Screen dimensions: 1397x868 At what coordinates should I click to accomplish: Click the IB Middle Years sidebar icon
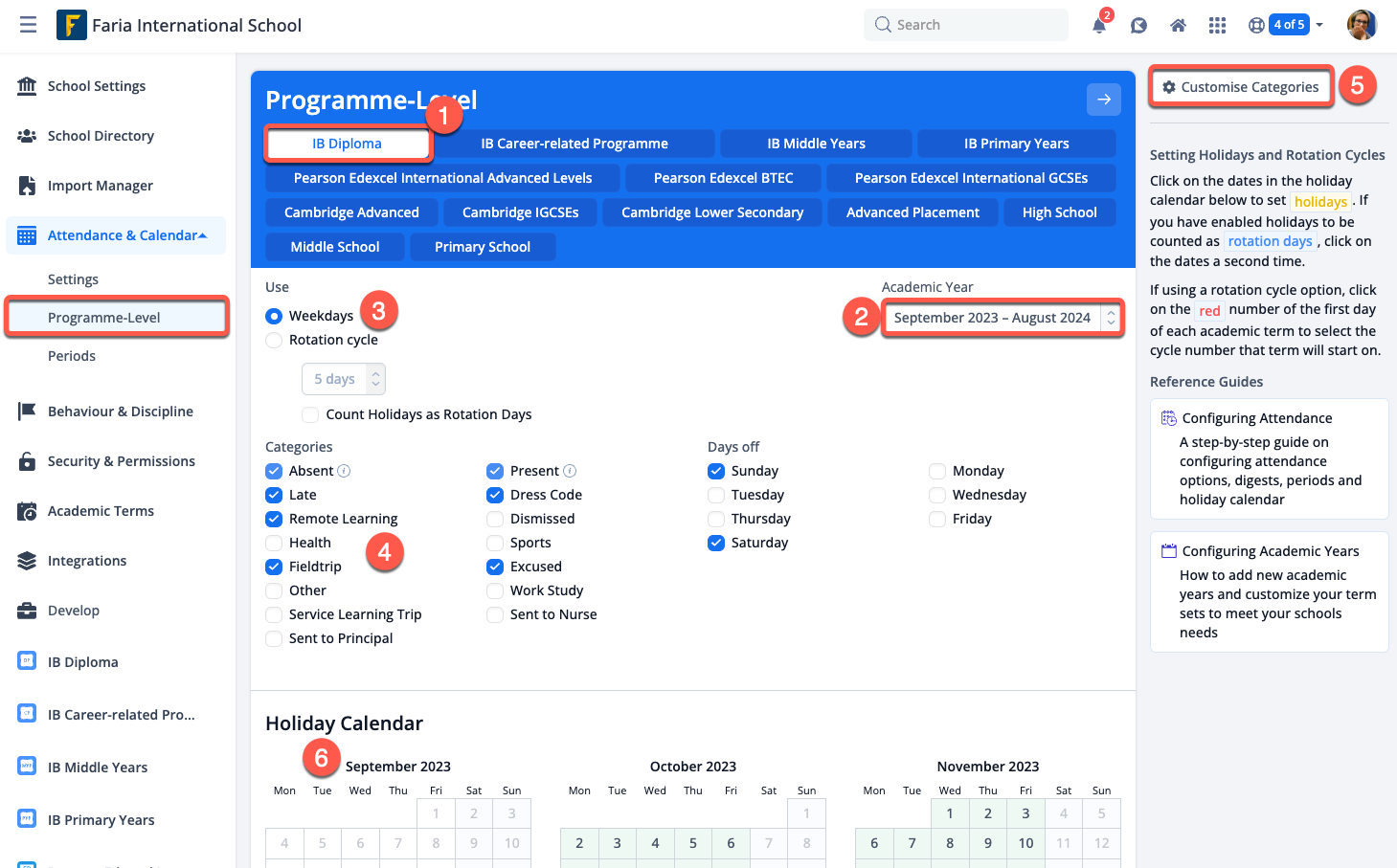coord(27,767)
